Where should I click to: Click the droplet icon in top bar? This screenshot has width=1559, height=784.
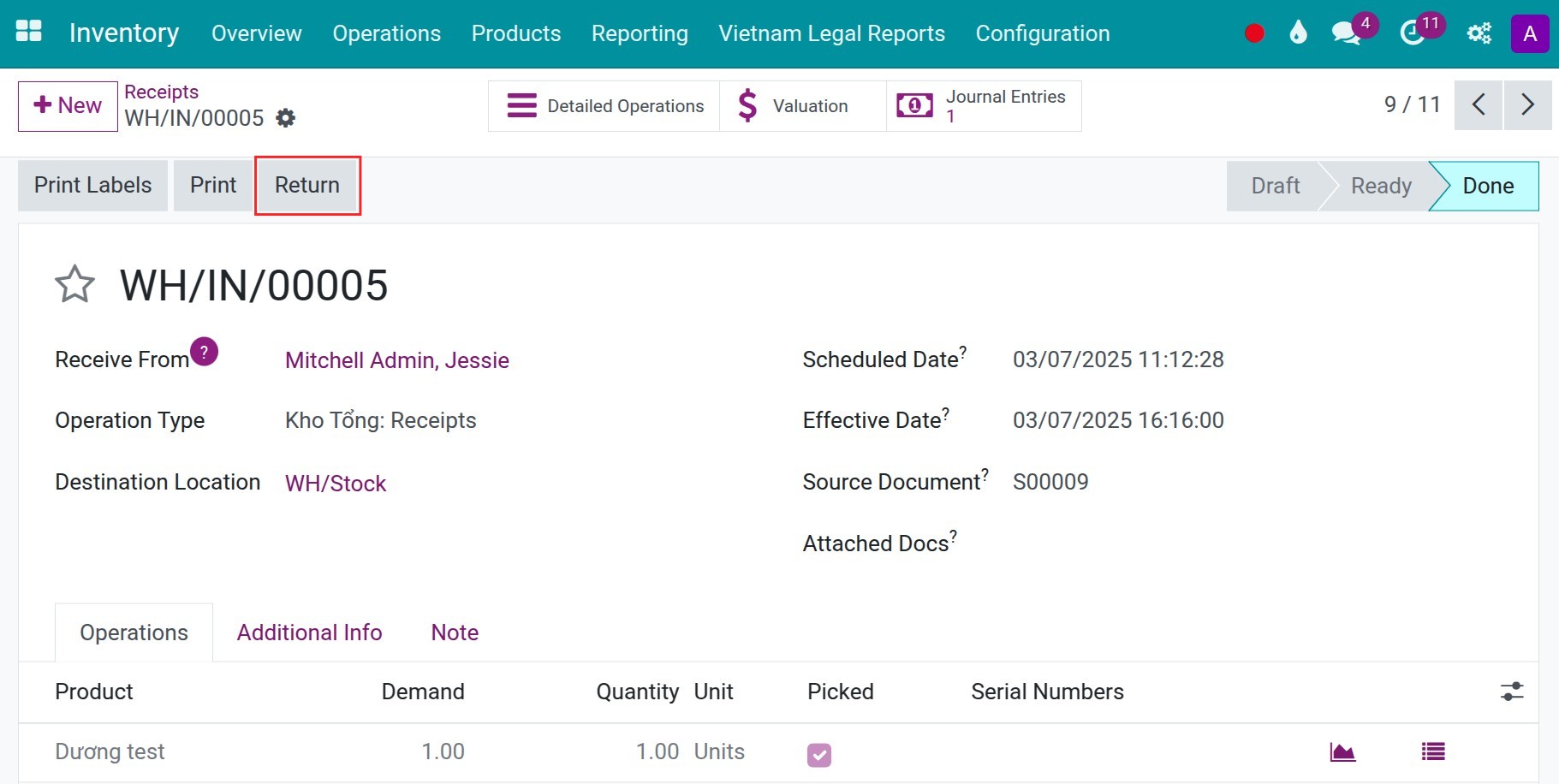(x=1299, y=33)
